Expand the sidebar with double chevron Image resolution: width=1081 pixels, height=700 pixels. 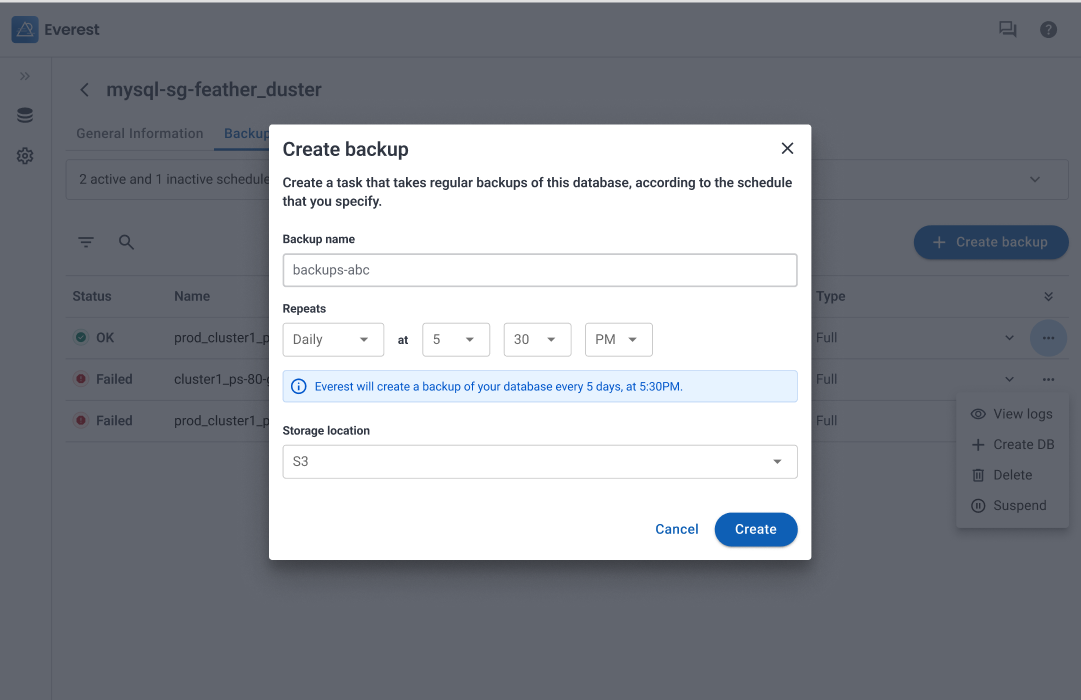pyautogui.click(x=25, y=76)
